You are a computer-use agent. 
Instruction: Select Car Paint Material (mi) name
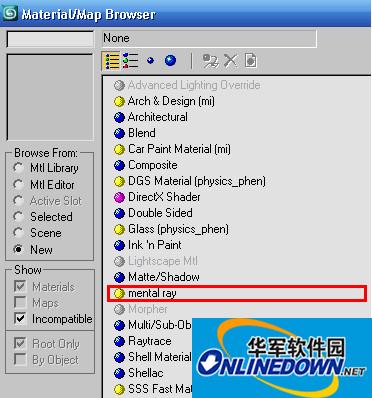pos(179,149)
